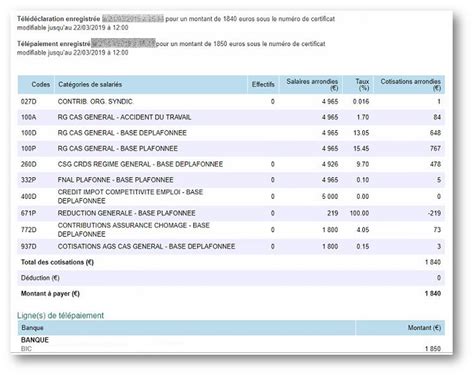Click 'RG CAS GENERAL - BASE DEPLAFONNEE'
This screenshot has height=376, width=474.
tap(122, 133)
